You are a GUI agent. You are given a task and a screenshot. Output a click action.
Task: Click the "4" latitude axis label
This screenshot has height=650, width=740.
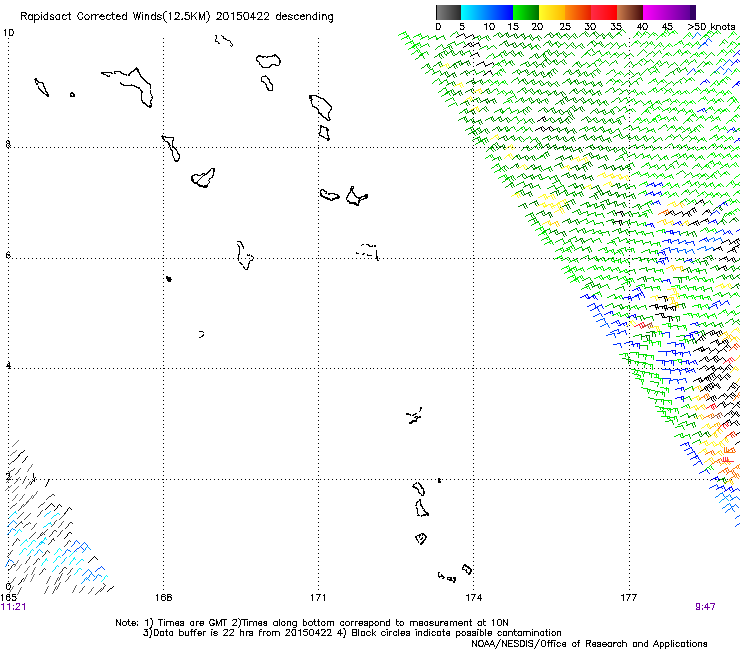[x=8, y=366]
